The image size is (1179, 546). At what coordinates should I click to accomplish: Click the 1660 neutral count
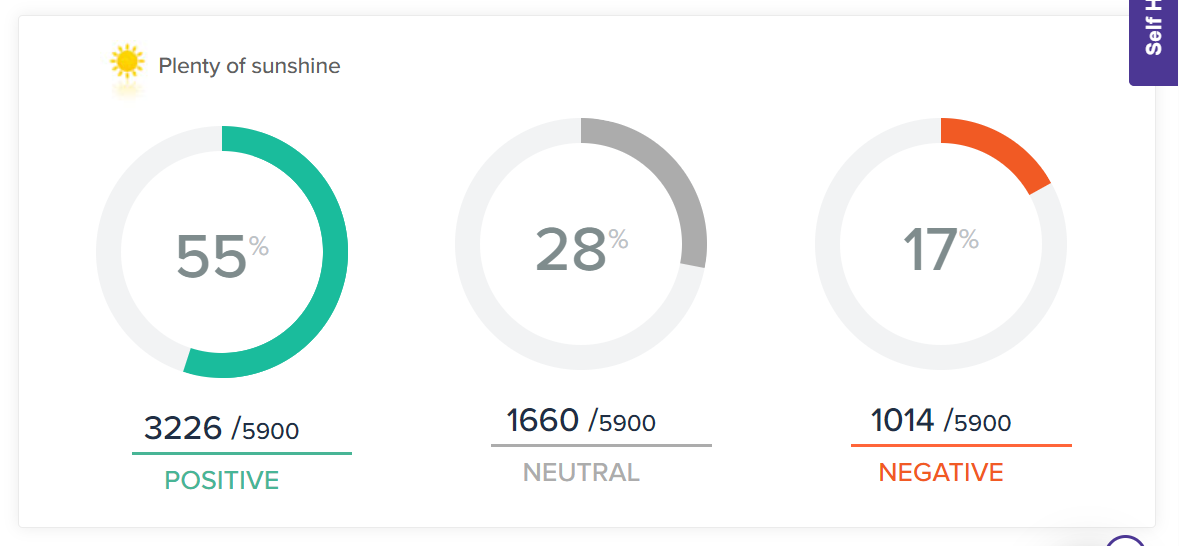point(543,420)
